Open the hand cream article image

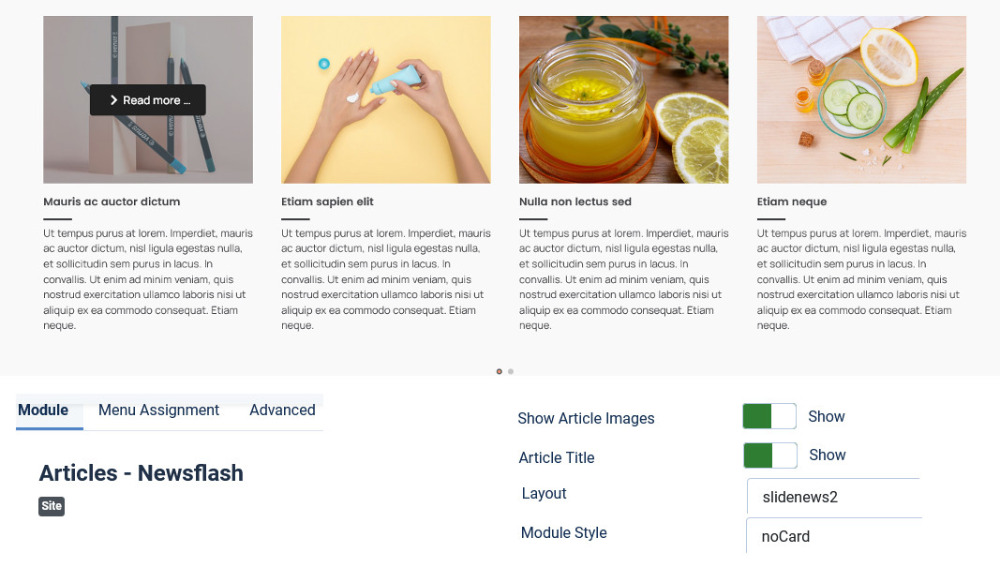(x=386, y=100)
